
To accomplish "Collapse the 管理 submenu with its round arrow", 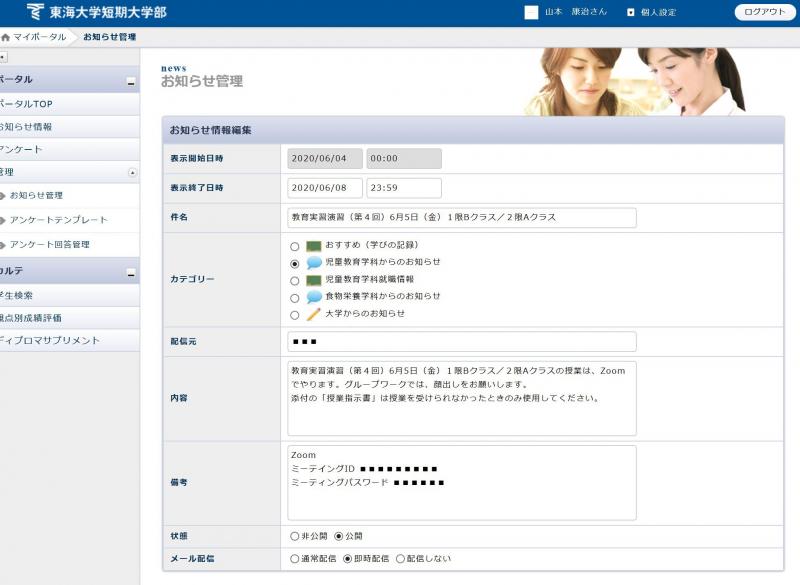I will 133,172.
